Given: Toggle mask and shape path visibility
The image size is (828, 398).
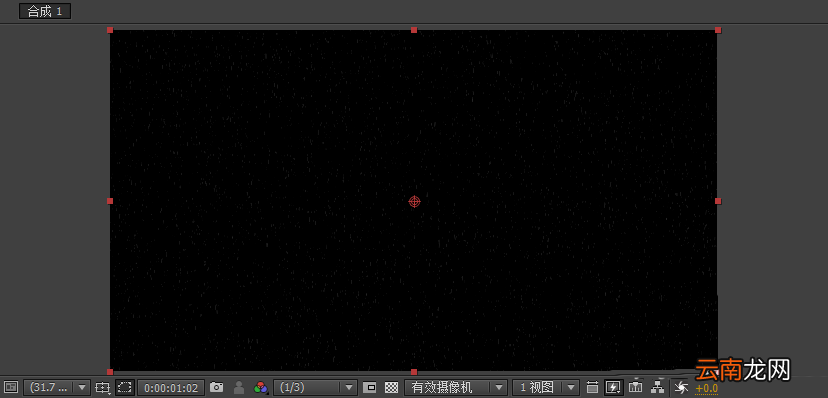Looking at the screenshot, I should pos(125,387).
